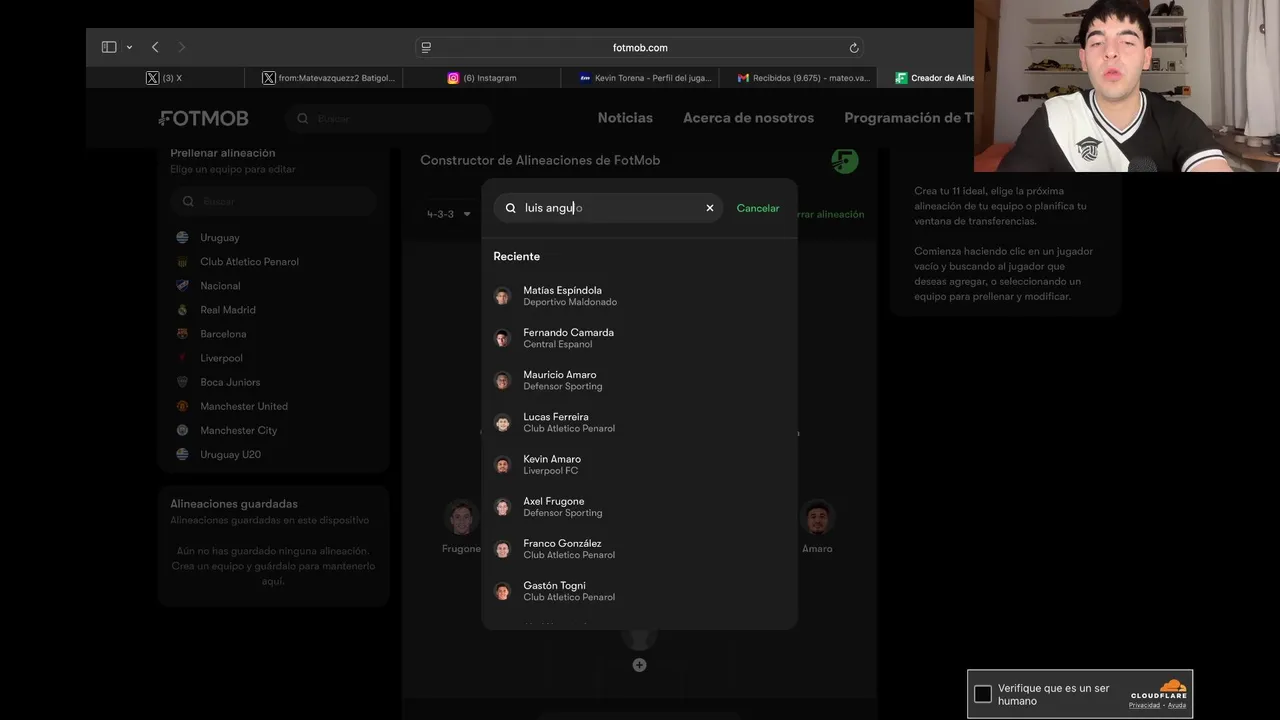The width and height of the screenshot is (1280, 720).
Task: Click the Amaro player on the pitch
Action: [x=817, y=527]
